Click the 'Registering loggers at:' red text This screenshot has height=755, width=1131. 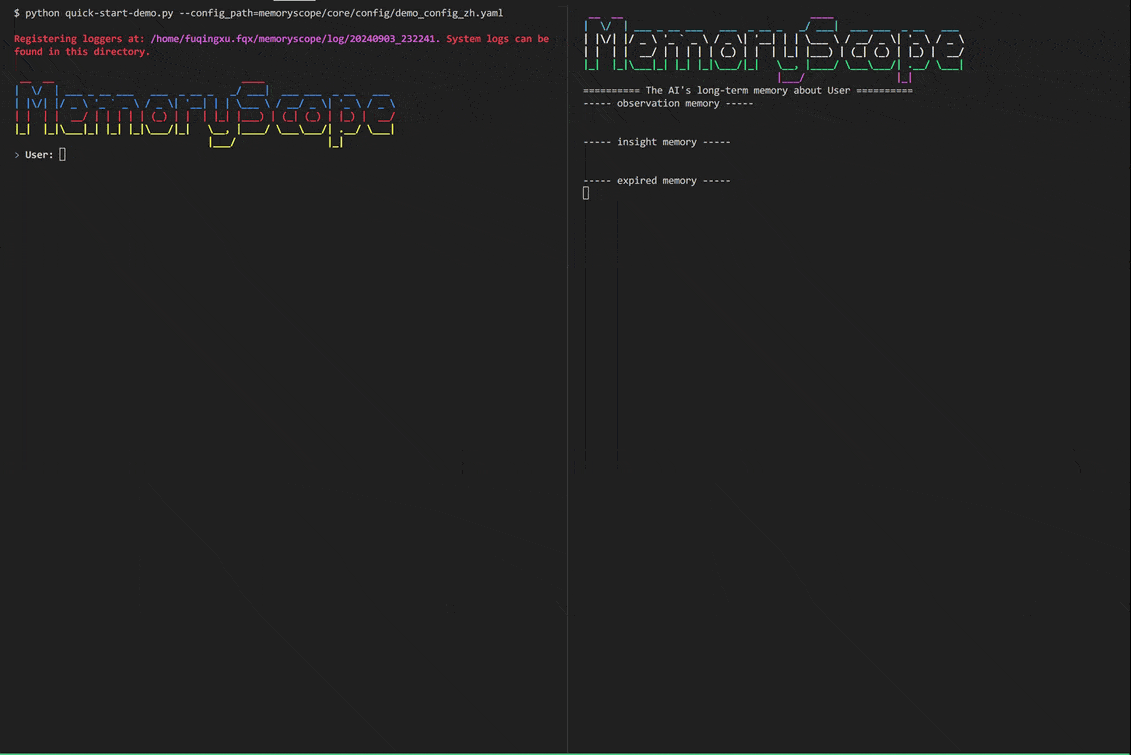pos(79,39)
